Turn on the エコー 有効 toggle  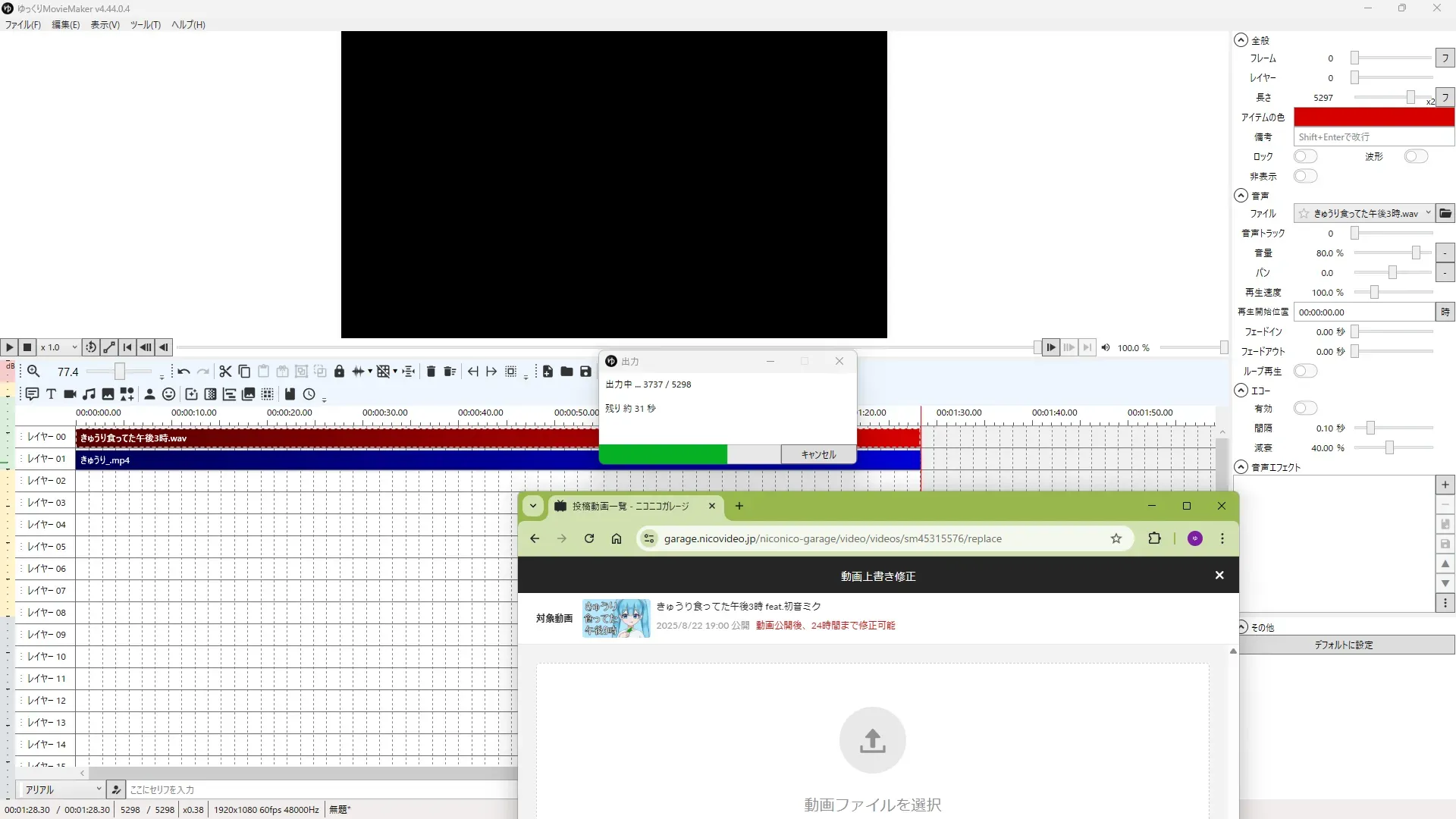coord(1305,409)
